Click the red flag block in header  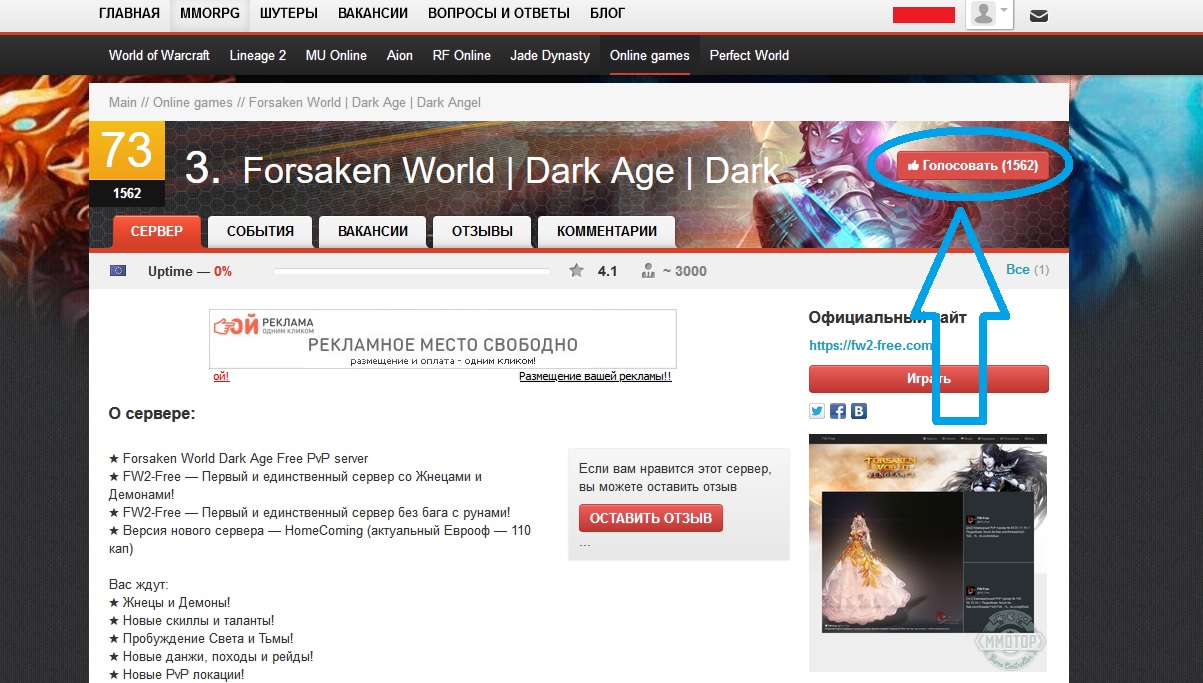point(923,14)
